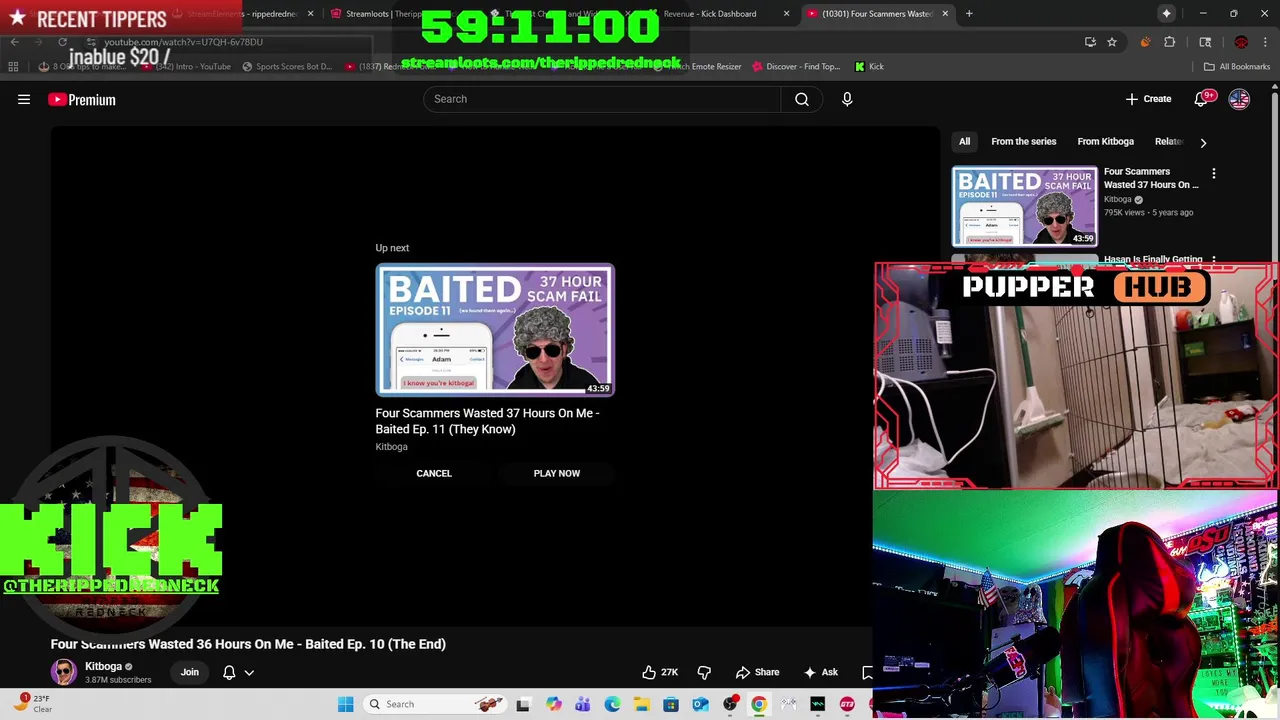The width and height of the screenshot is (1280, 720).
Task: Open Outlook from the taskbar
Action: tap(700, 704)
